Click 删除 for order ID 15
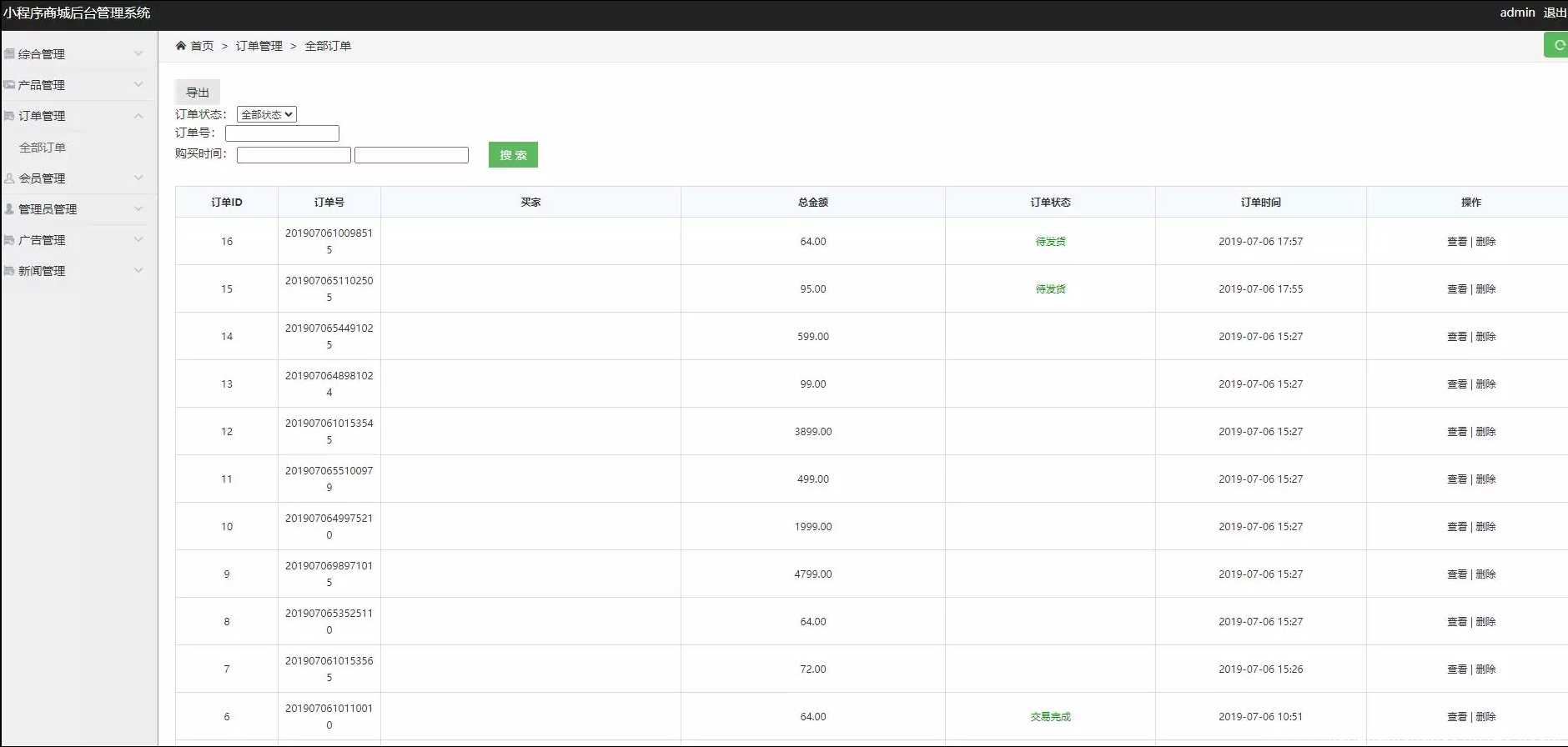 1485,289
